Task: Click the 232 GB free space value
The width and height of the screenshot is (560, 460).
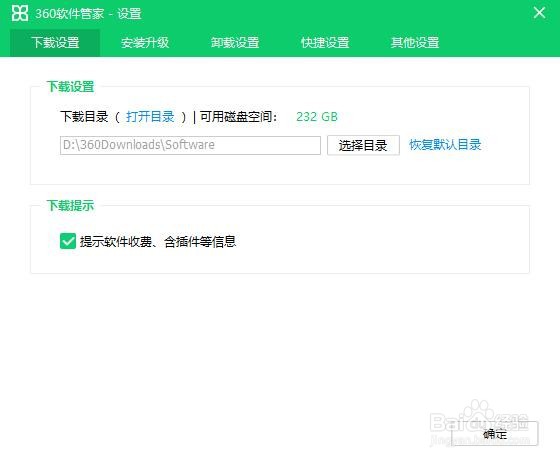Action: pyautogui.click(x=317, y=116)
